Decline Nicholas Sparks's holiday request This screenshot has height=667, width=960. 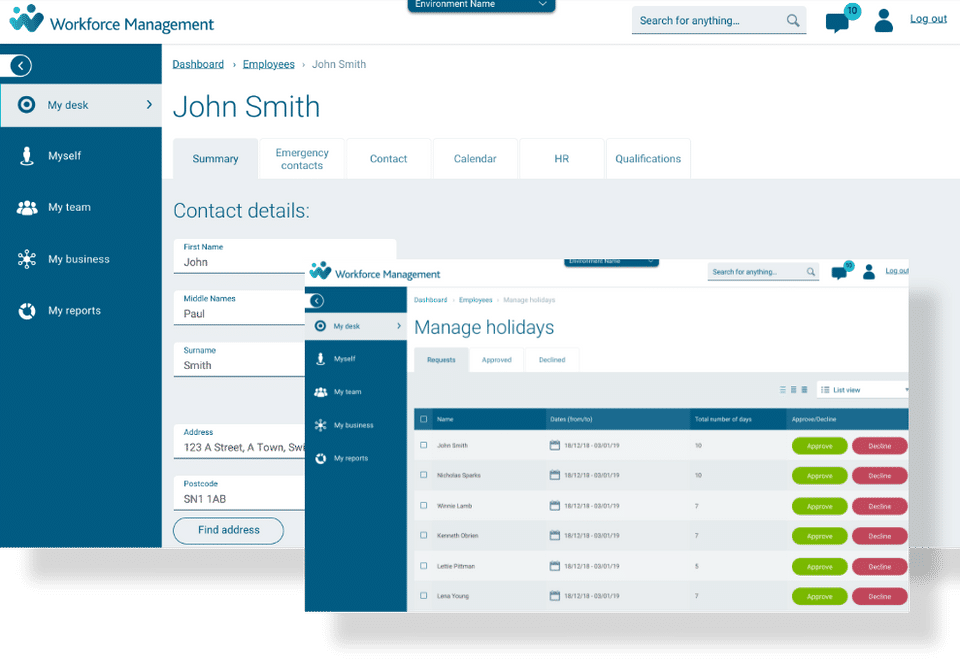[x=879, y=476]
